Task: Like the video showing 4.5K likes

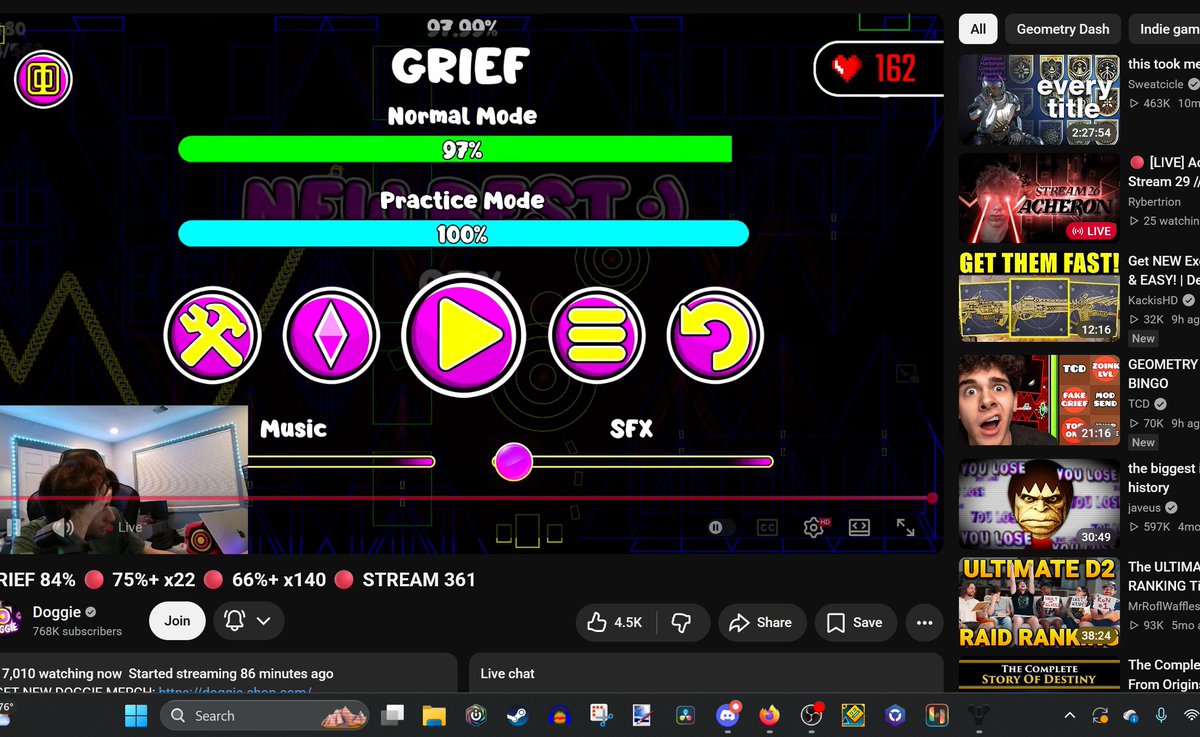Action: (615, 622)
